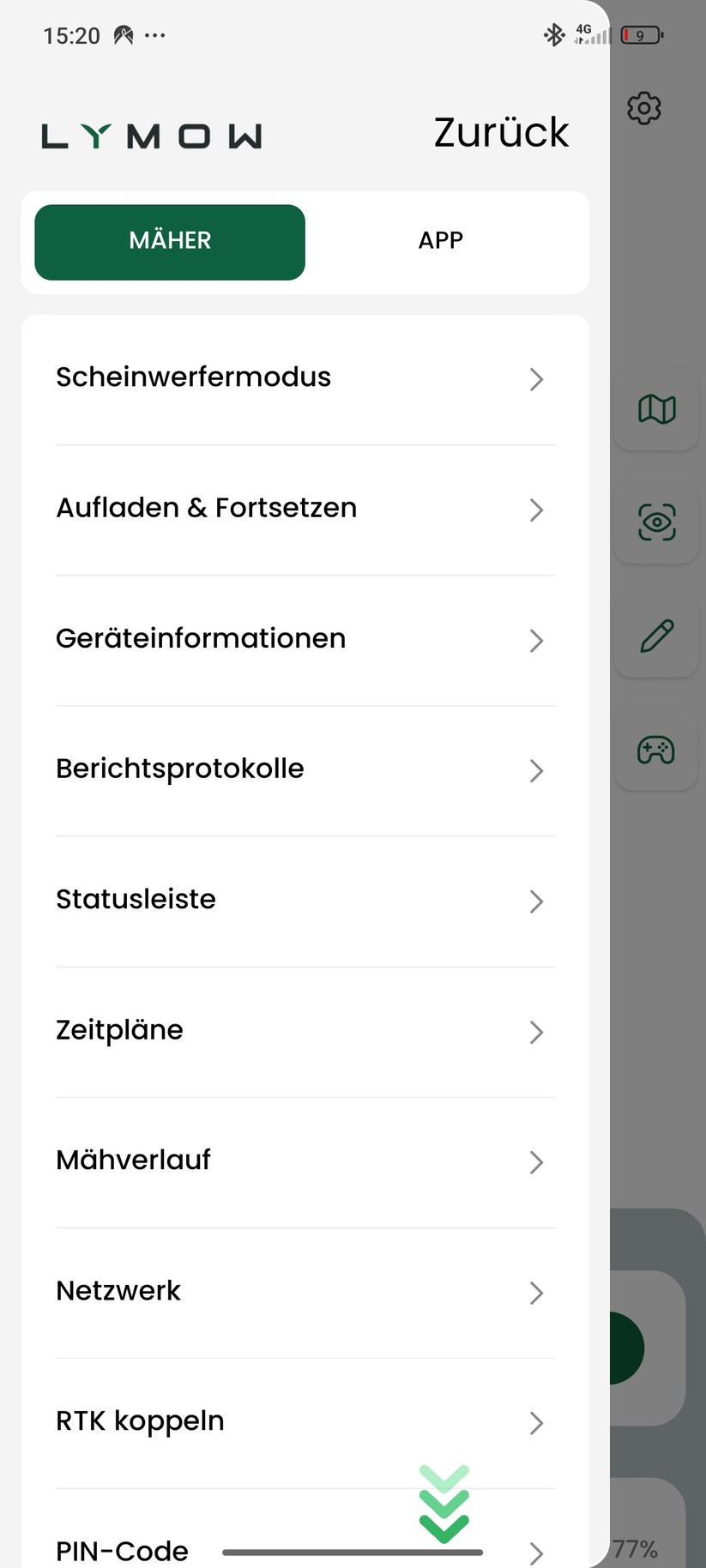Screen dimensions: 706x1568
Task: Tap Zurück to go back
Action: 501,133
